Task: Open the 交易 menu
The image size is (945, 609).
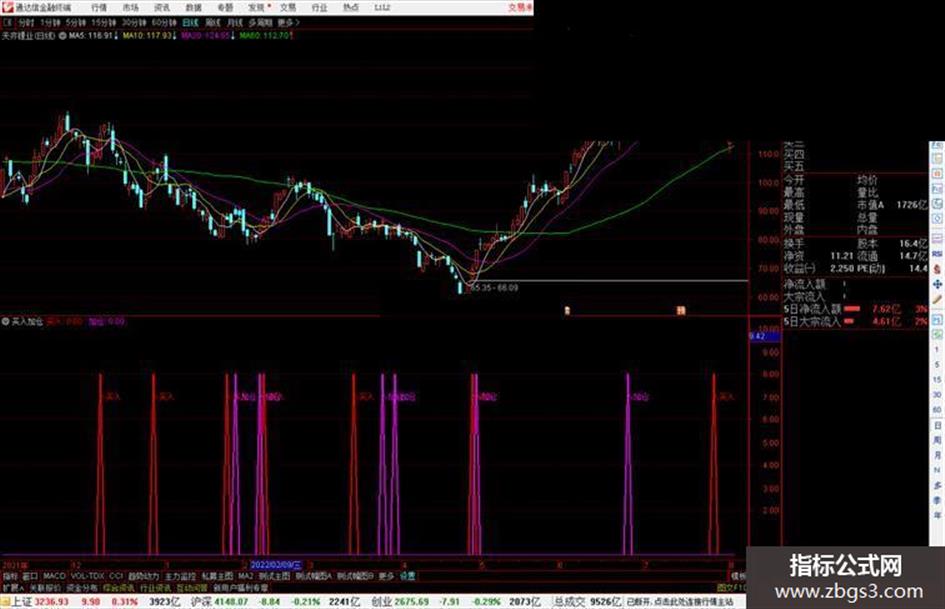Action: (x=288, y=8)
